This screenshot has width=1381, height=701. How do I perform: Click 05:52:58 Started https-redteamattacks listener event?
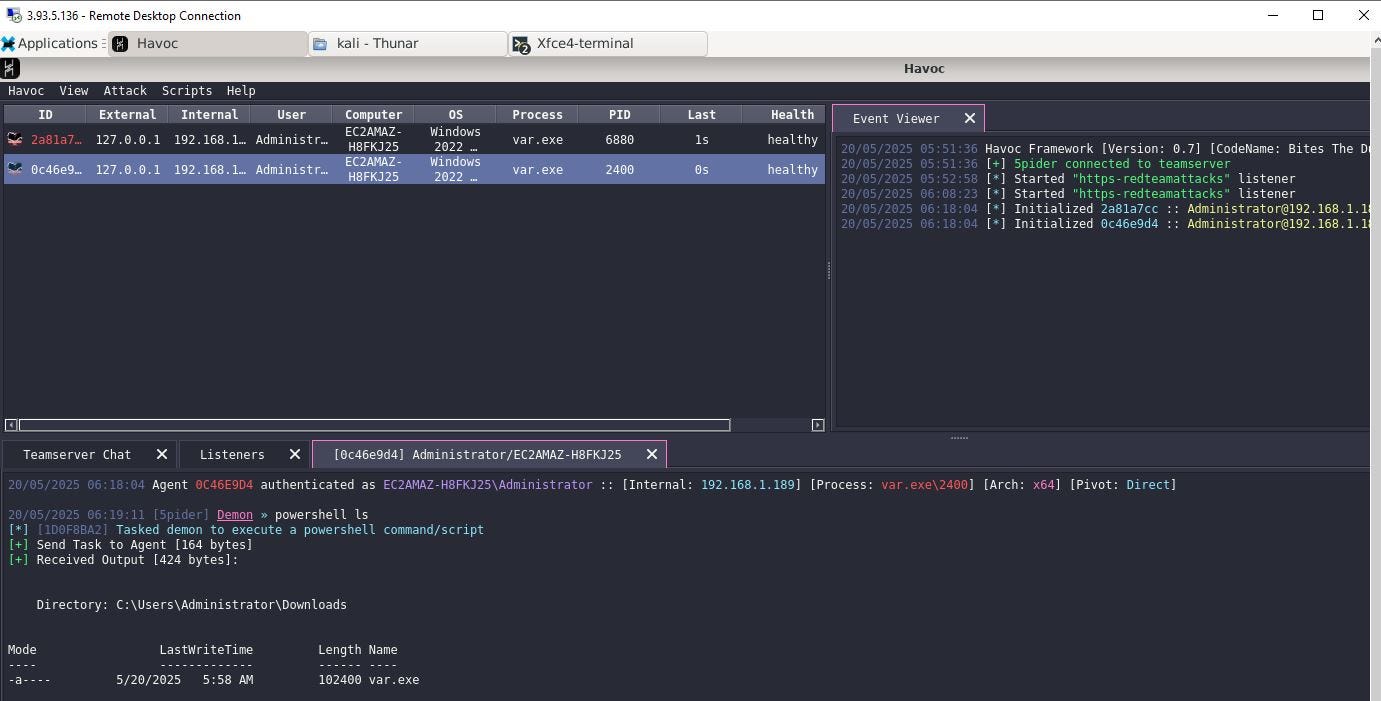coord(1068,179)
